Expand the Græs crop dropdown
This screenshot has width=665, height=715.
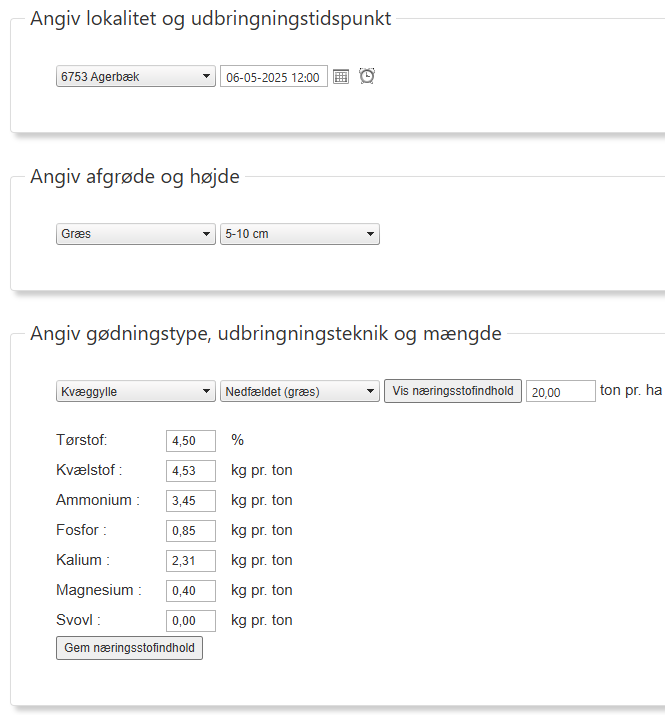pyautogui.click(x=136, y=235)
